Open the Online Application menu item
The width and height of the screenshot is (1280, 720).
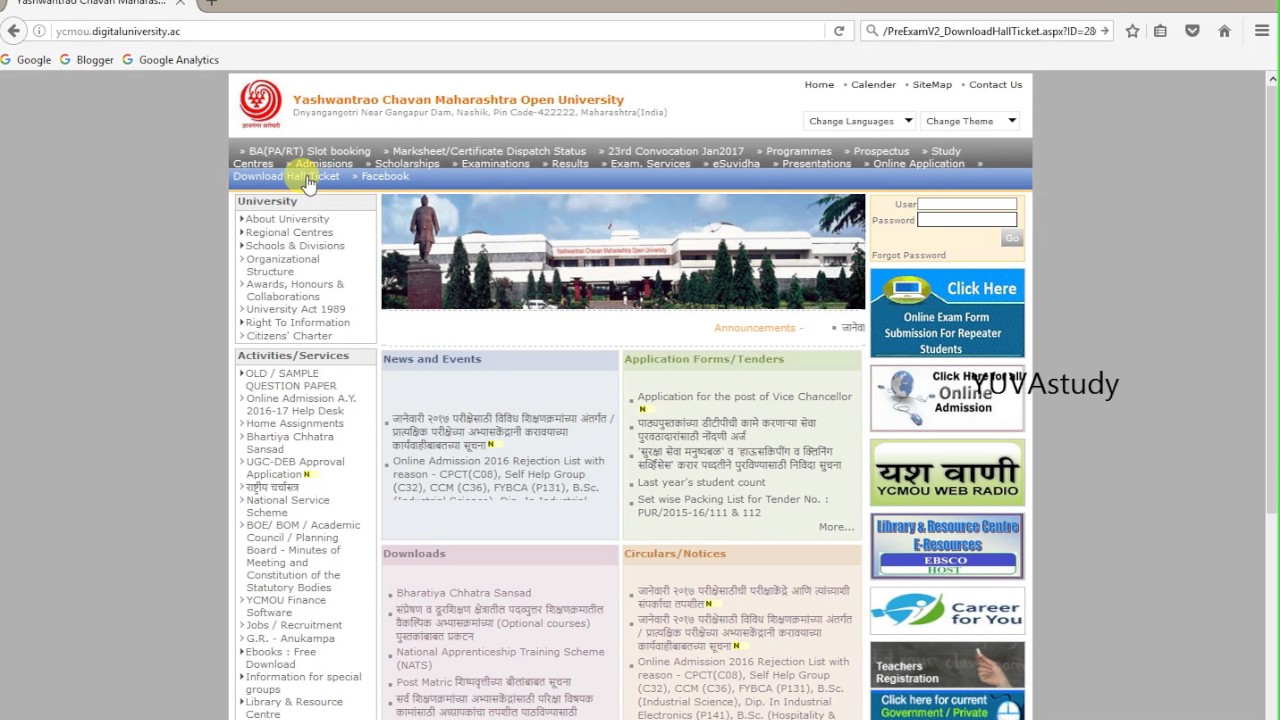919,164
